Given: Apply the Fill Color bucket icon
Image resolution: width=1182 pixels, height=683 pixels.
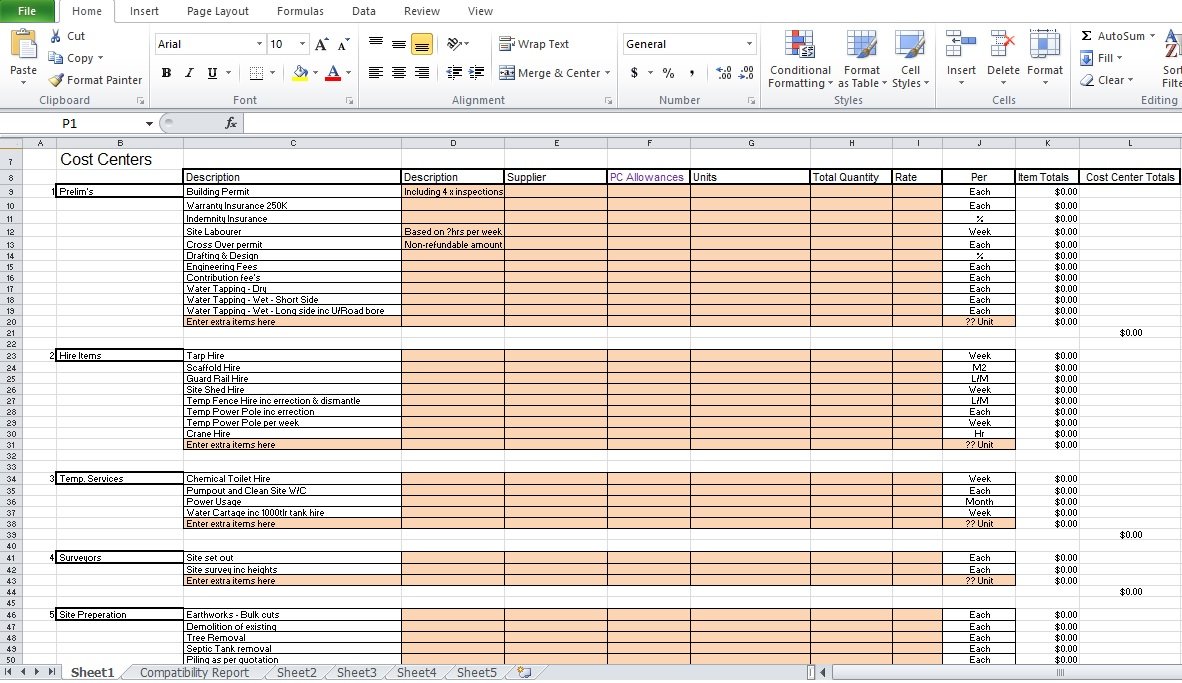Looking at the screenshot, I should click(x=300, y=73).
